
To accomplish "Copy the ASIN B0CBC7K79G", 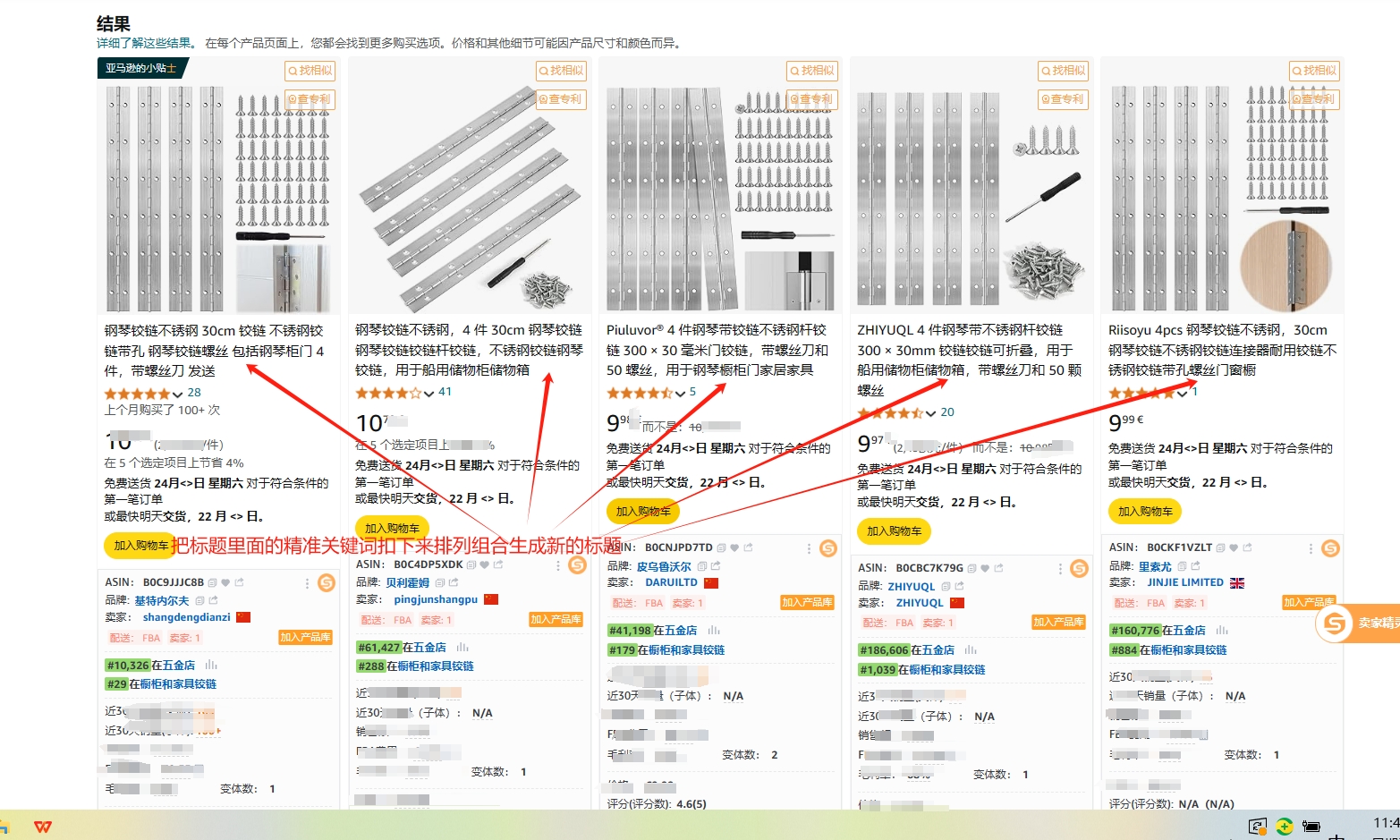I will [972, 568].
